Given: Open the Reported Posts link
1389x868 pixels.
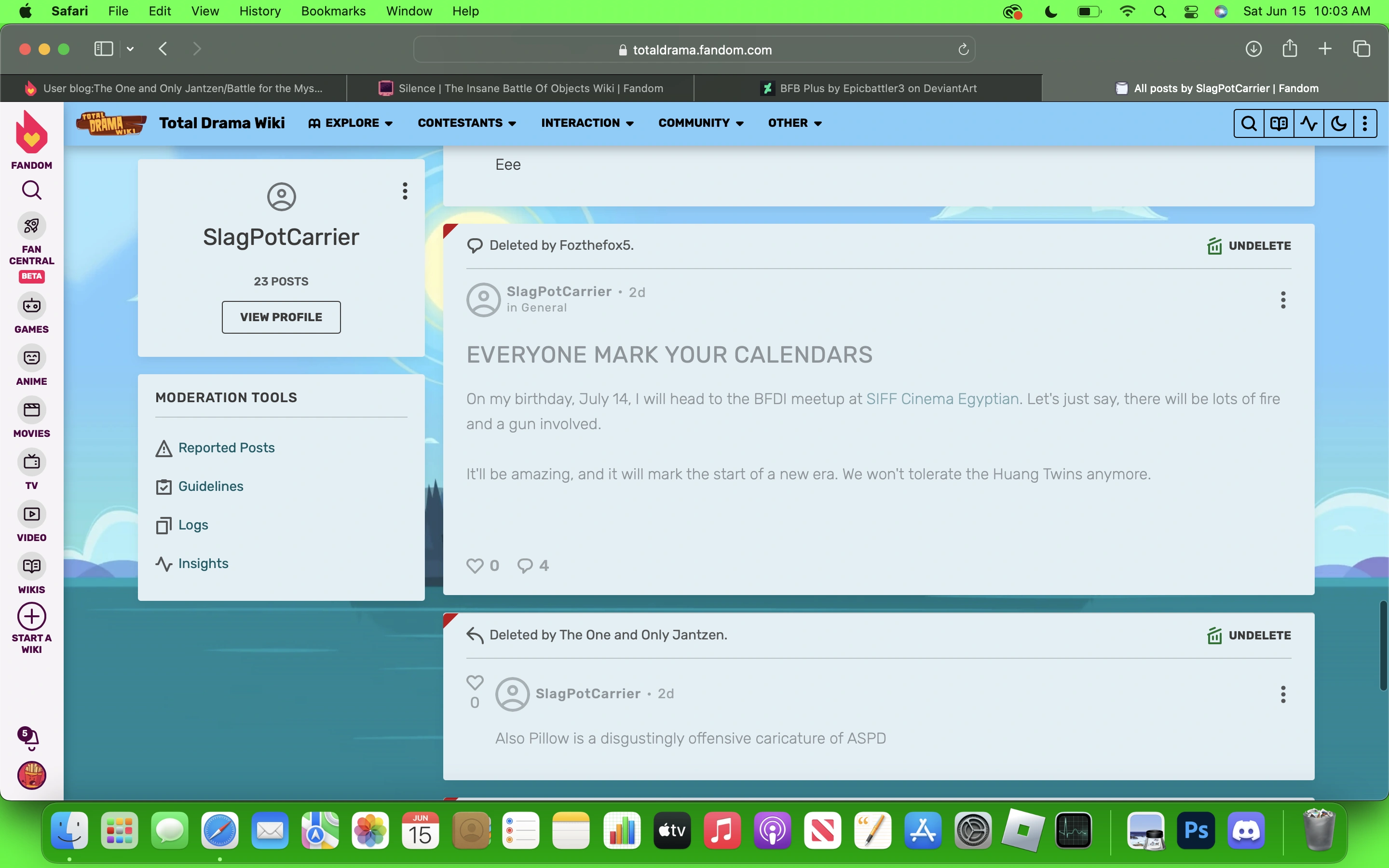Looking at the screenshot, I should [x=226, y=448].
